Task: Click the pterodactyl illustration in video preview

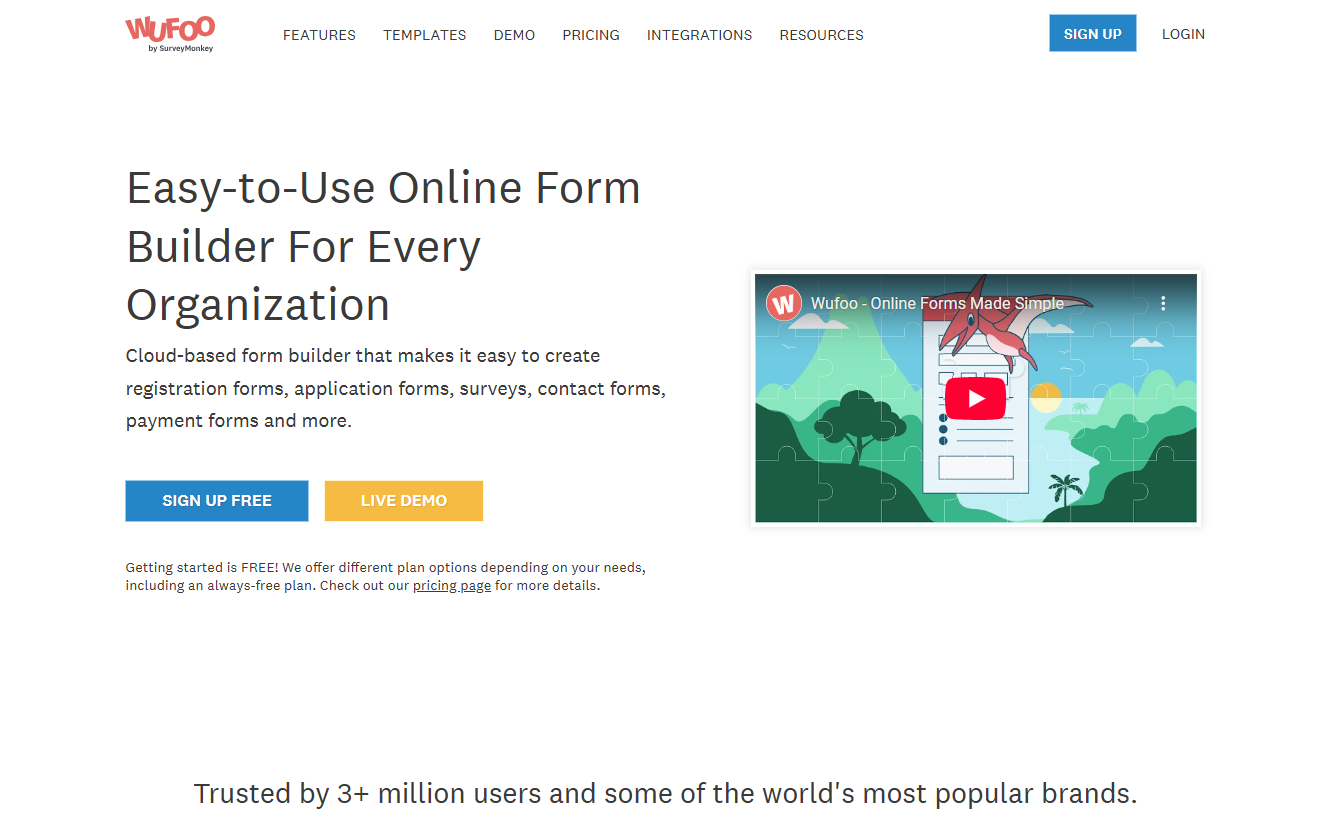Action: coord(1000,330)
